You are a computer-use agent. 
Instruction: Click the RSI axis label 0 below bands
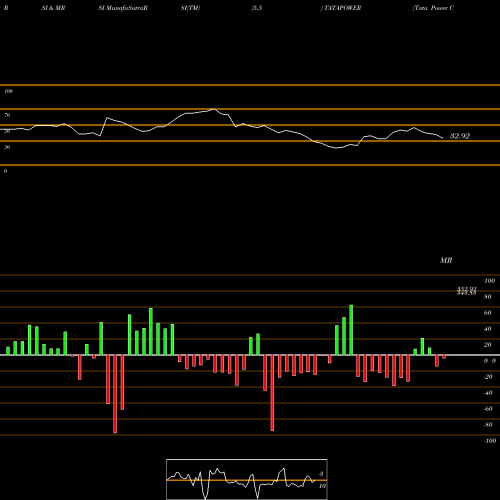point(5,171)
